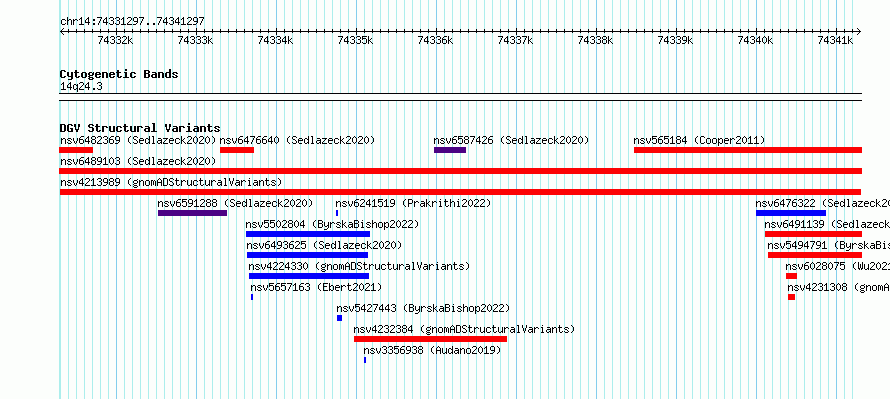Click the DGV Structural Variants track title
Image resolution: width=890 pixels, height=399 pixels.
click(140, 128)
